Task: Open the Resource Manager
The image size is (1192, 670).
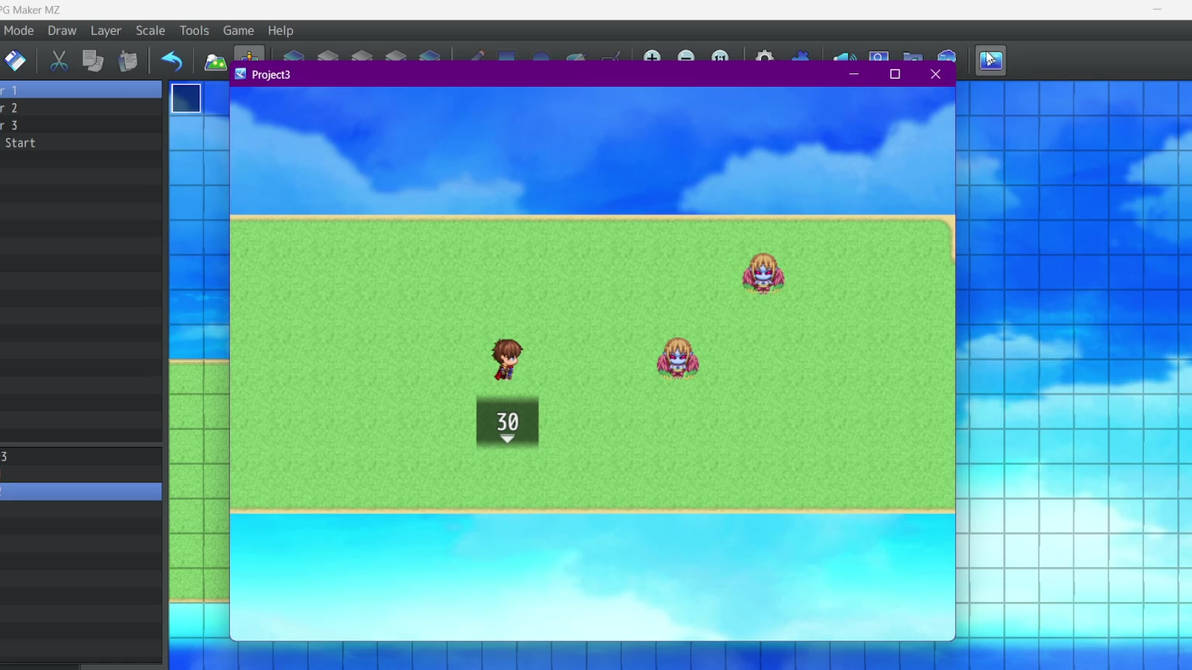Action: (x=911, y=60)
